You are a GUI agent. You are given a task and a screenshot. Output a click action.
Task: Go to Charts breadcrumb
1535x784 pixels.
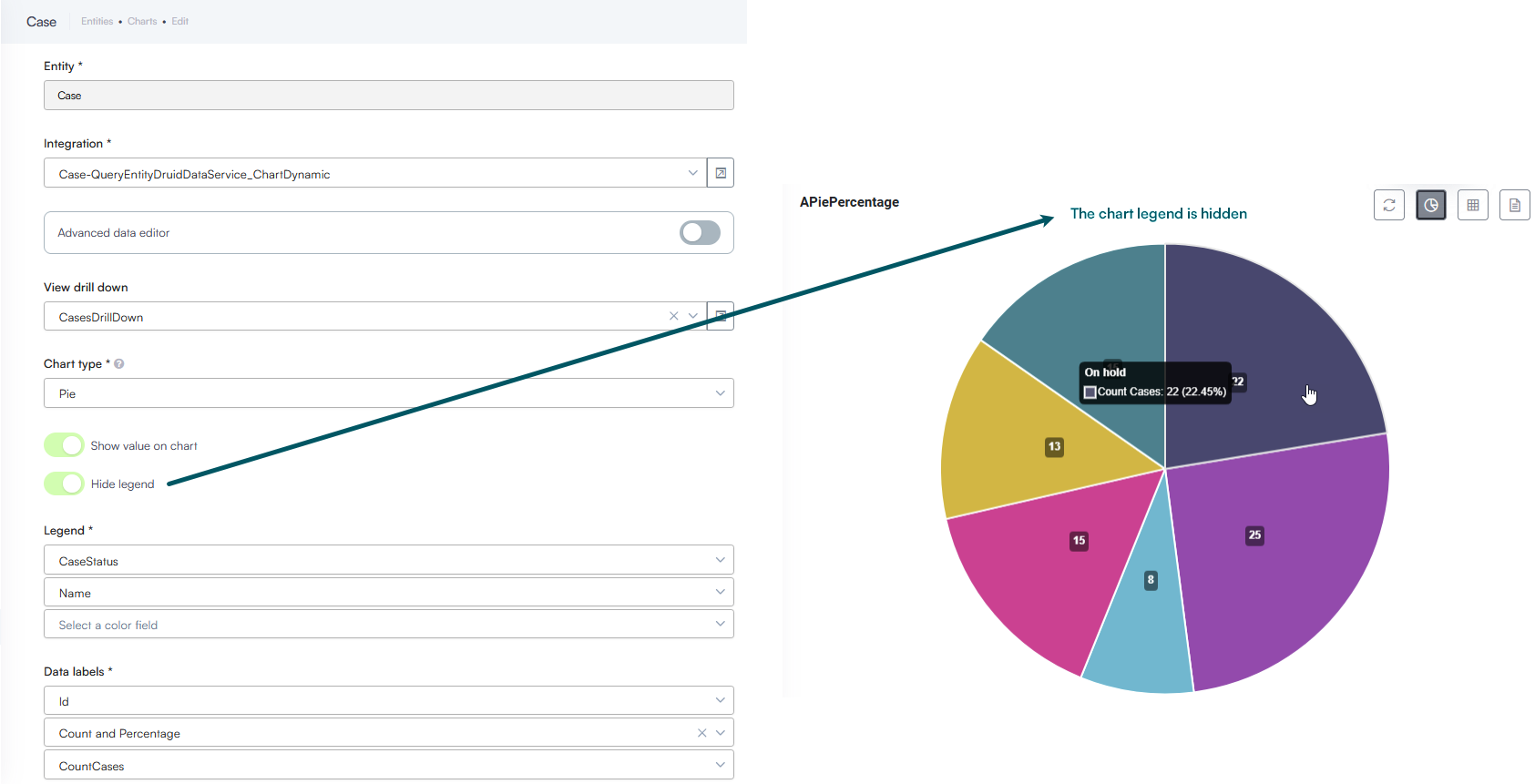click(x=142, y=21)
